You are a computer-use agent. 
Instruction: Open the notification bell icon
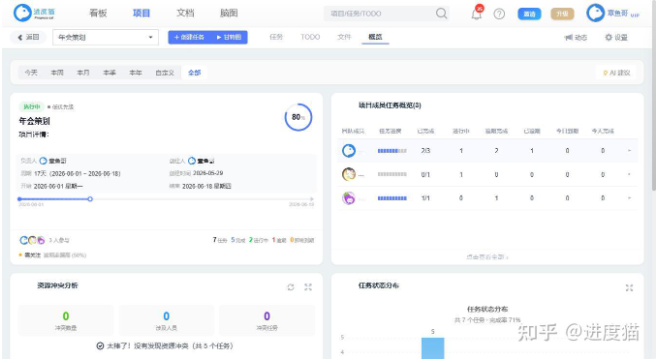point(477,14)
